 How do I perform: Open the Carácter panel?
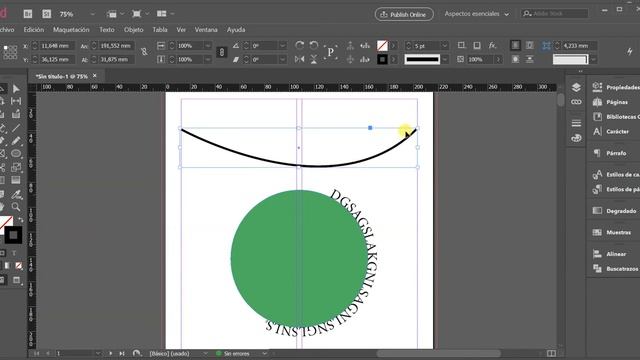[x=611, y=131]
